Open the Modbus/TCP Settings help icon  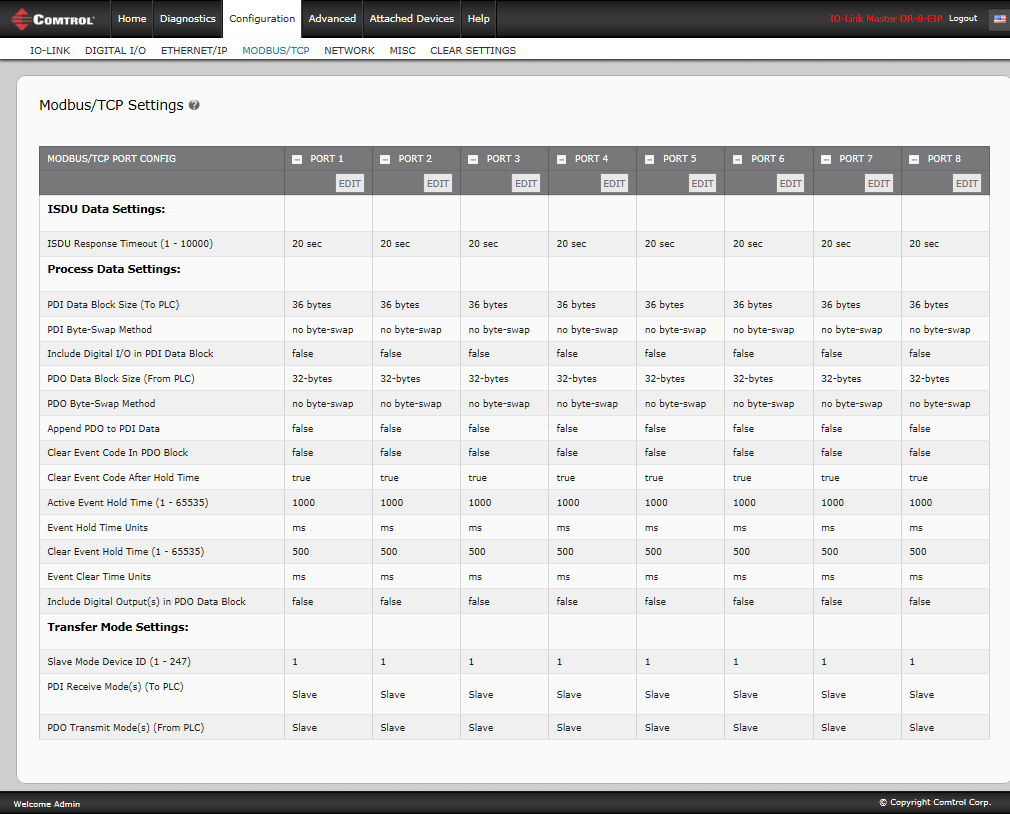(x=194, y=105)
